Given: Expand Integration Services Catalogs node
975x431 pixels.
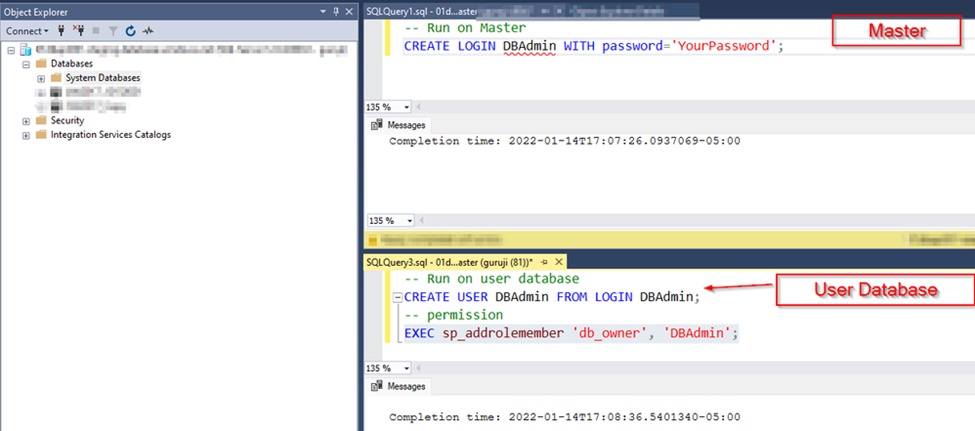Looking at the screenshot, I should coord(26,135).
